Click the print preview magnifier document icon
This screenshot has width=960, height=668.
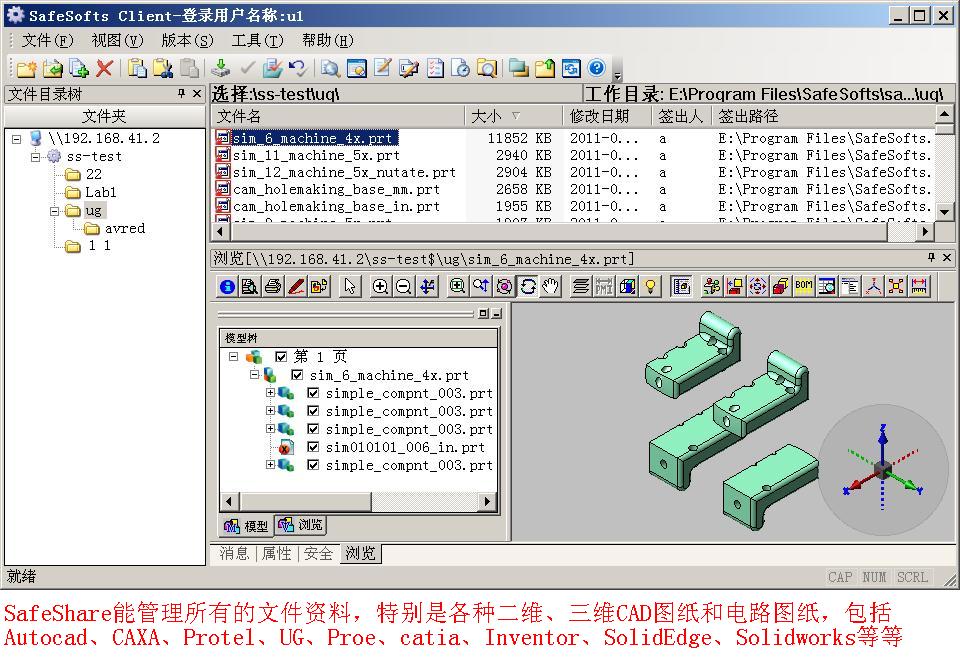pos(250,286)
